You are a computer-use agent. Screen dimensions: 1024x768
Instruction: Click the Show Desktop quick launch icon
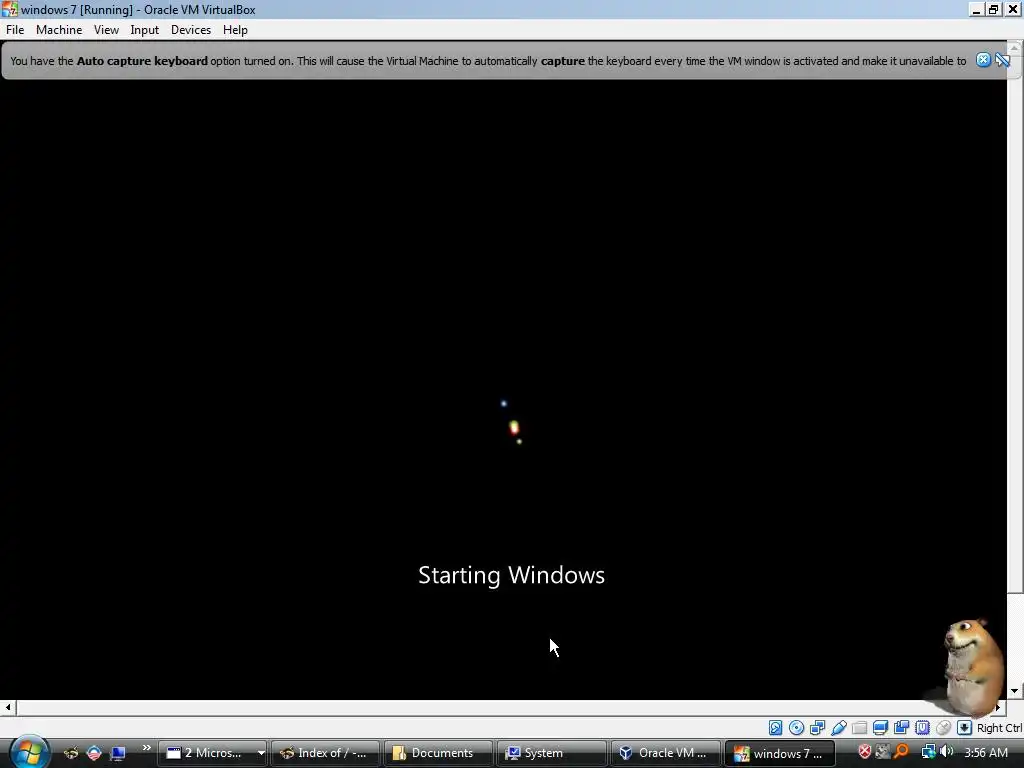[118, 753]
